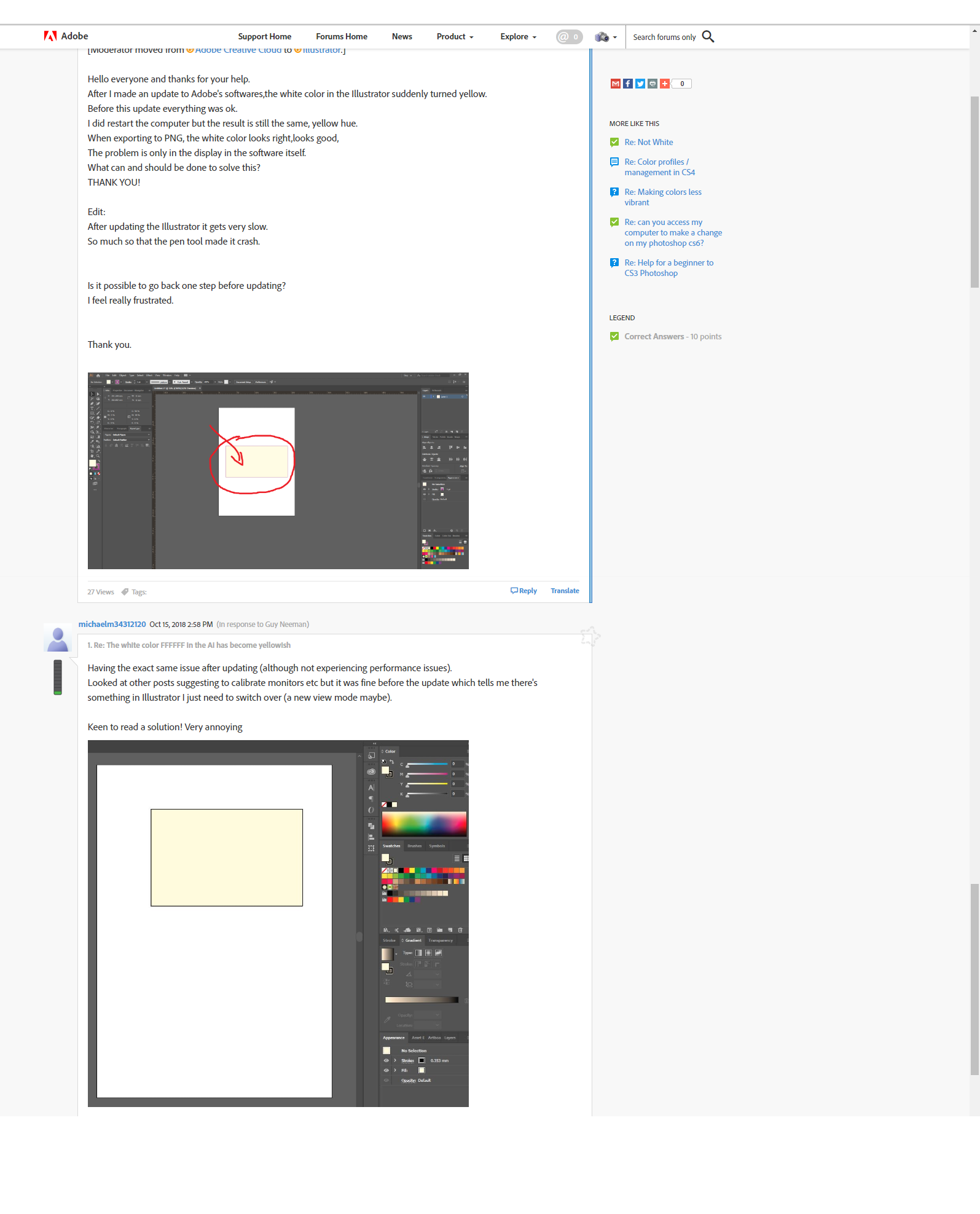Expand the Product dropdown menu
Screen dimensions: 980x1214
pyautogui.click(x=455, y=37)
